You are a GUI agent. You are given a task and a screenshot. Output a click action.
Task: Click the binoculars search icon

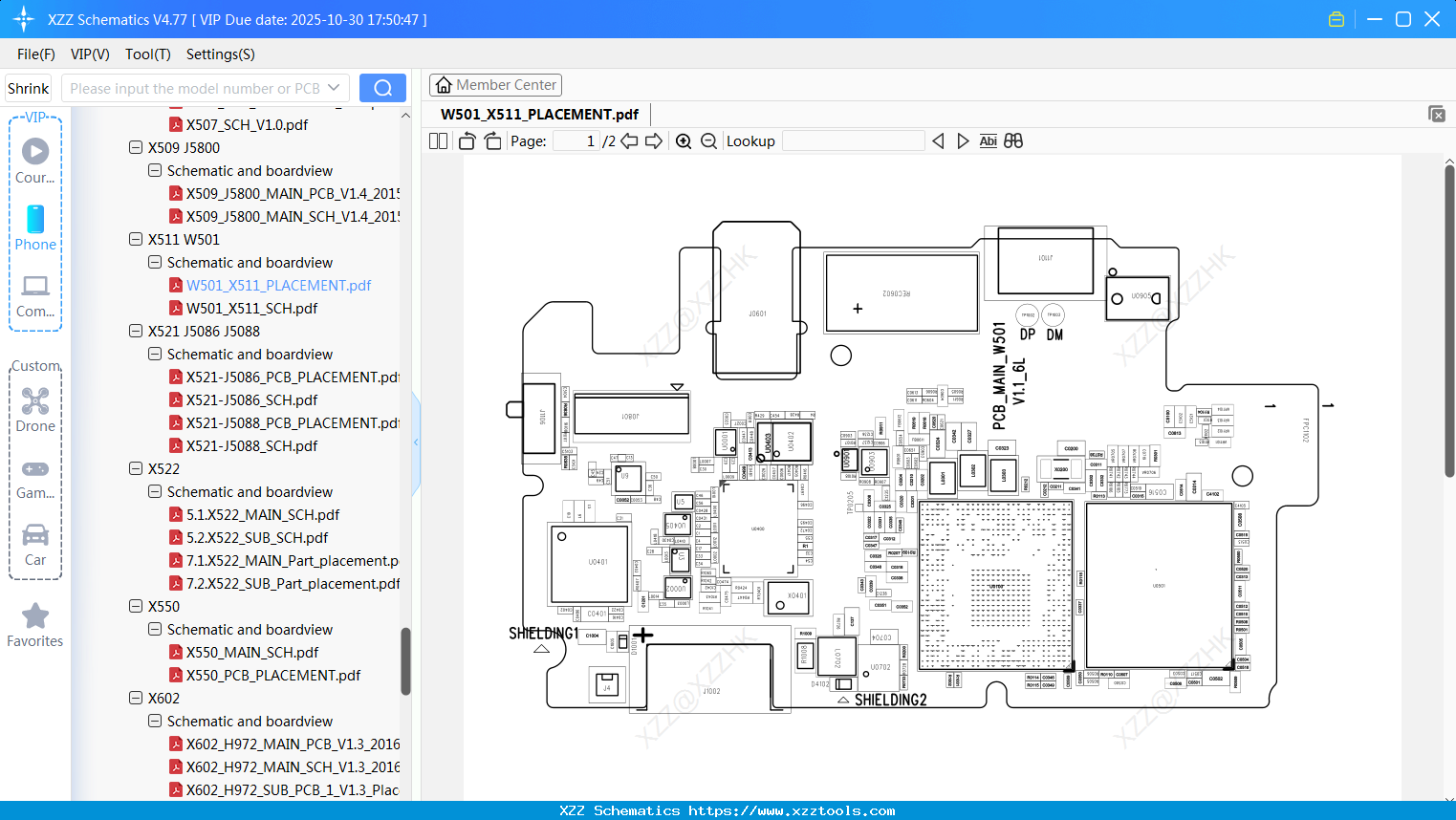pos(1013,141)
